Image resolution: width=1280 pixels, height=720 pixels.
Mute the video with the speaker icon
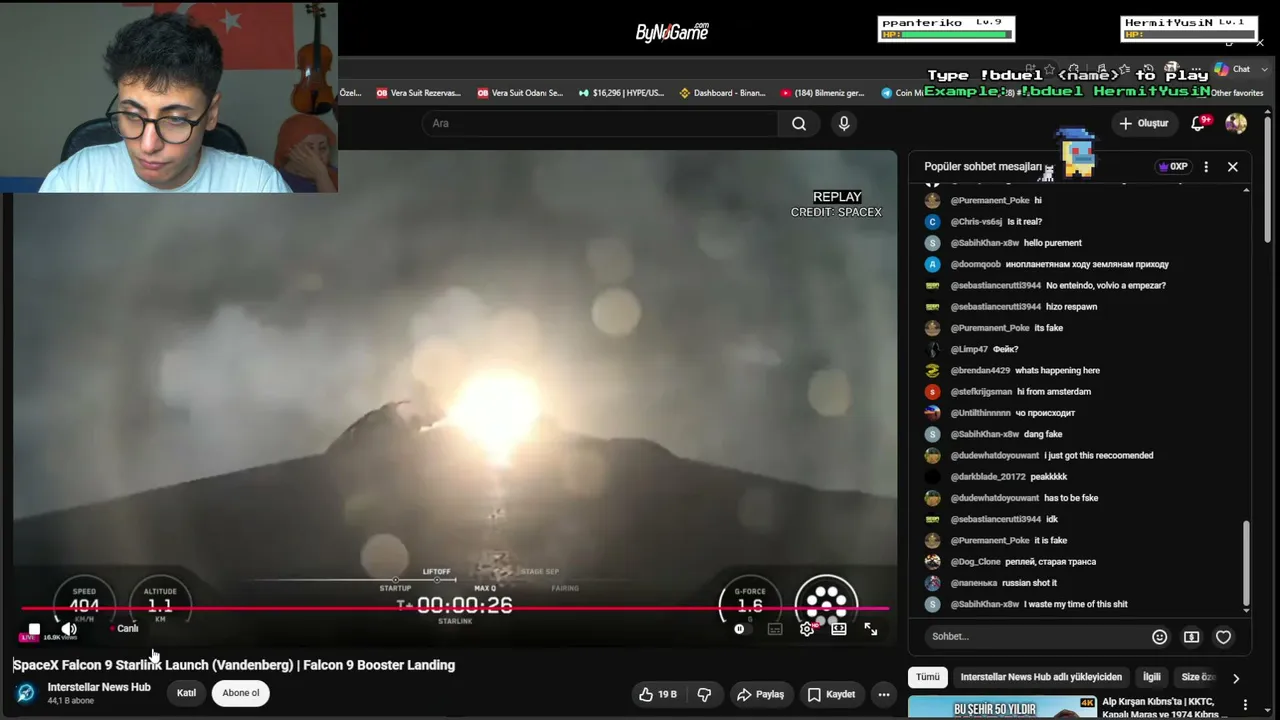point(69,629)
